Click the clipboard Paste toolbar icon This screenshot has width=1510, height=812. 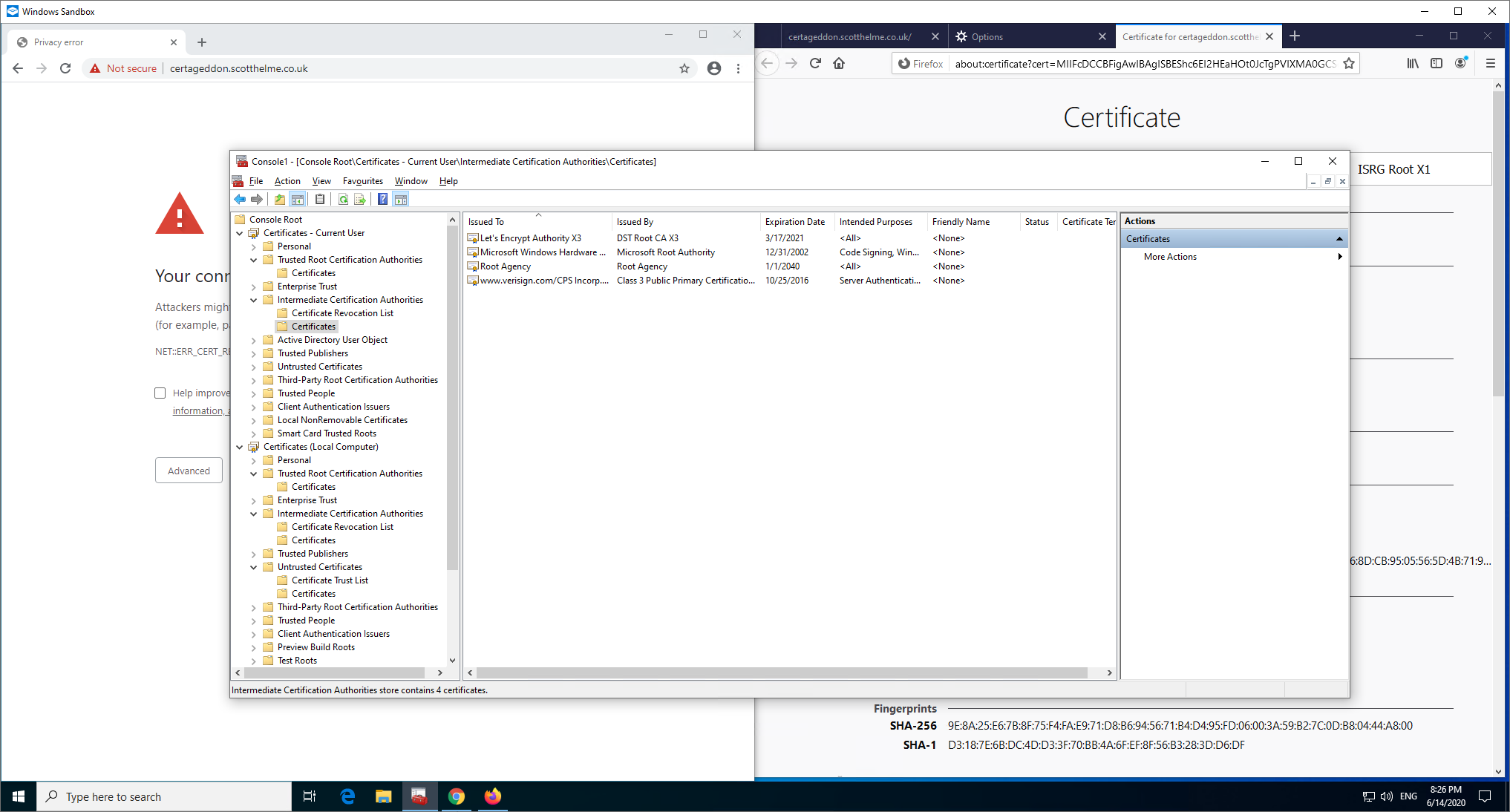click(x=320, y=199)
